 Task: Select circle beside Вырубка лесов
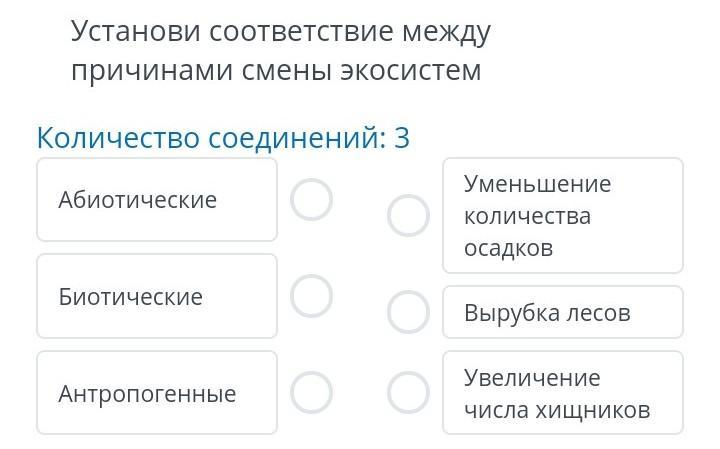408,313
